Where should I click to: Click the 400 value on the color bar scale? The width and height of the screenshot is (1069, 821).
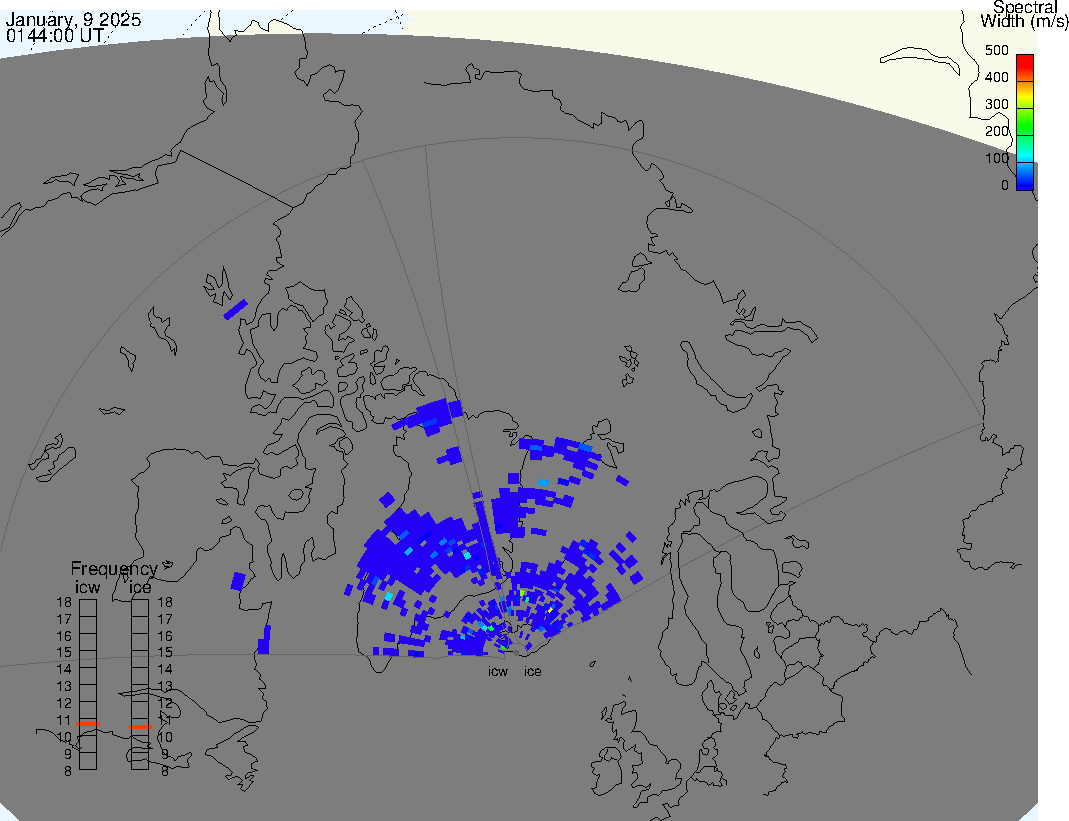tap(996, 77)
